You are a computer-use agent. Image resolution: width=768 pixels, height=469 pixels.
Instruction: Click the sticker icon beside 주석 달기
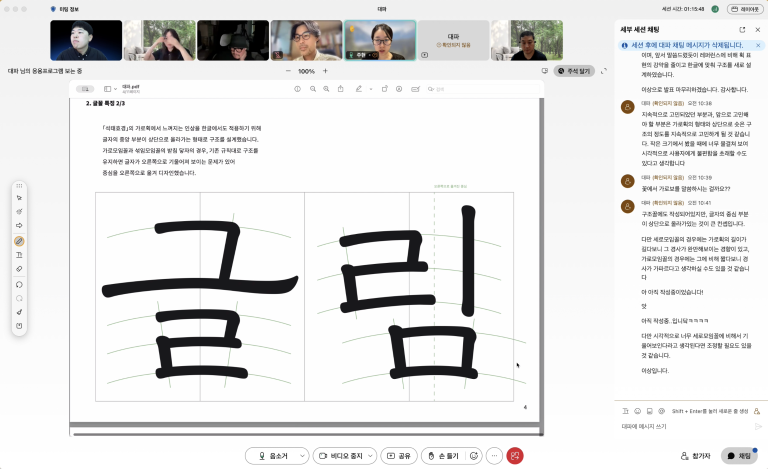(x=545, y=71)
